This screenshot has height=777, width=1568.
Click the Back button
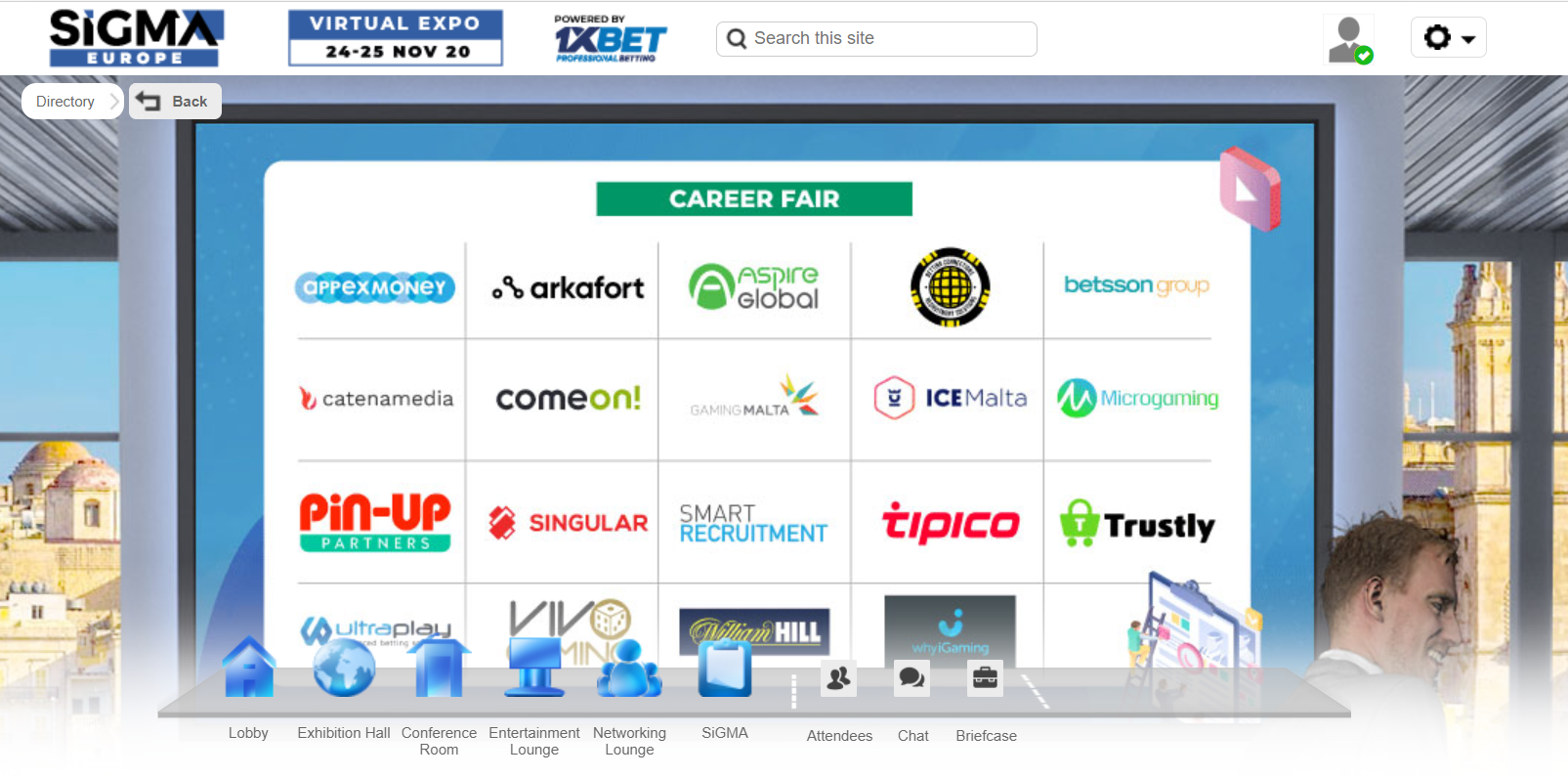point(176,102)
